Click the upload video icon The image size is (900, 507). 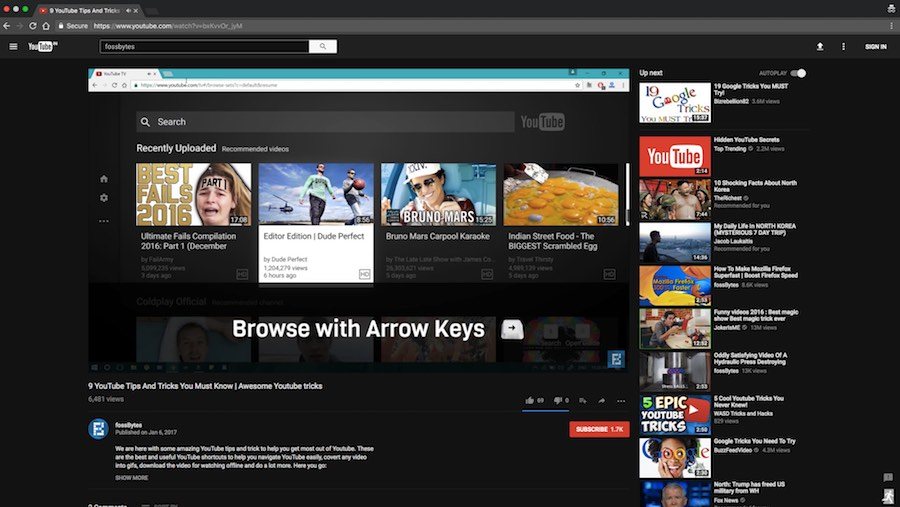click(820, 46)
